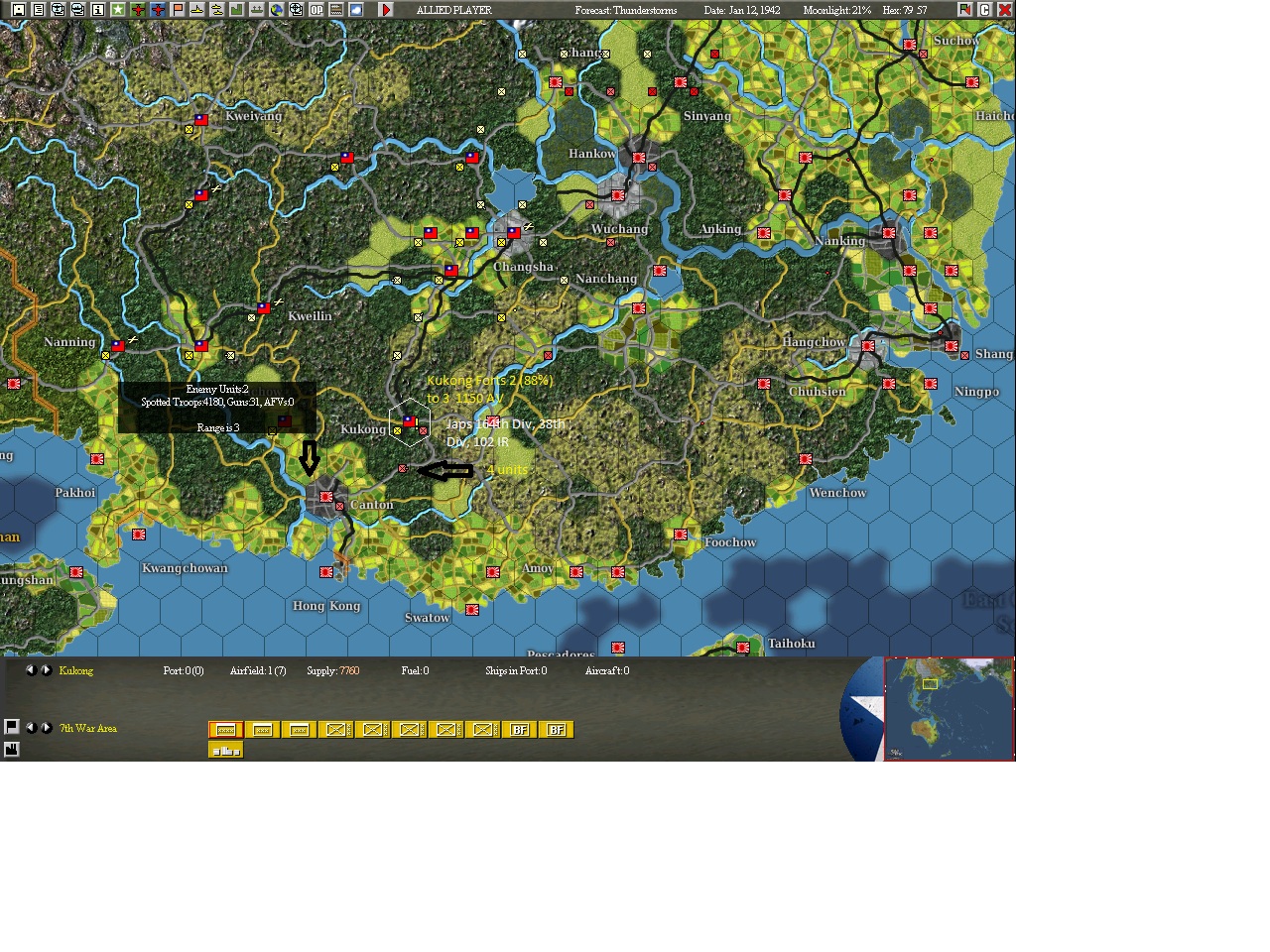
Task: Select the Chinese unit flag at Changsha
Action: (514, 233)
